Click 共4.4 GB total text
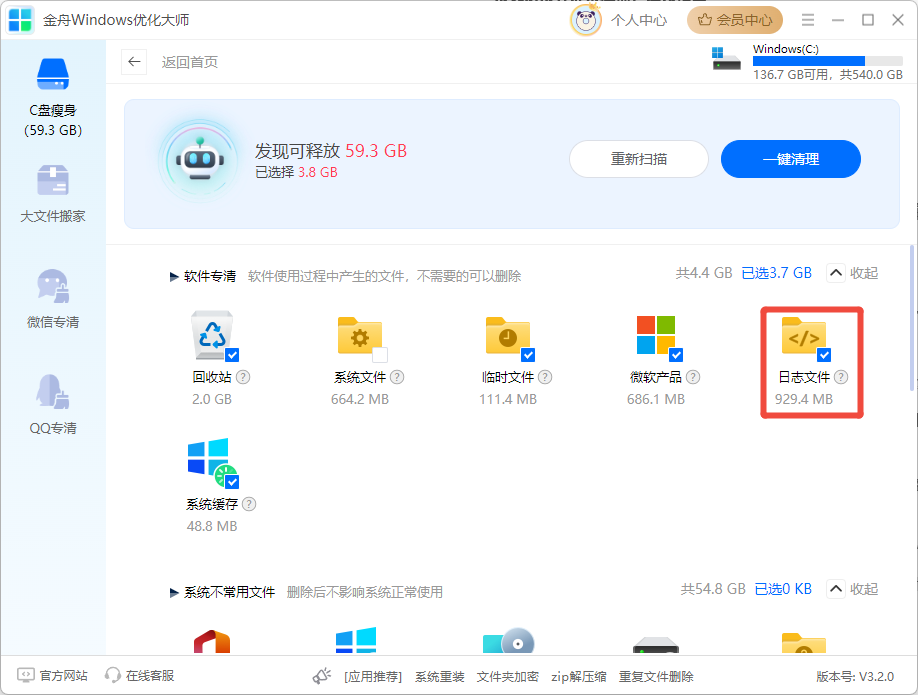Viewport: 918px width, 695px height. [x=704, y=273]
